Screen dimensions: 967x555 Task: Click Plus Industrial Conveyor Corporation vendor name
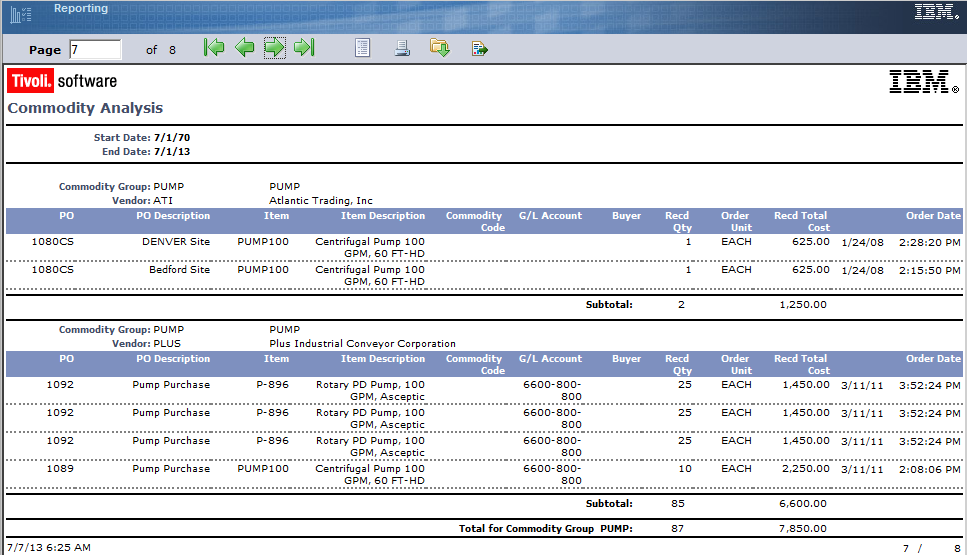(x=363, y=343)
